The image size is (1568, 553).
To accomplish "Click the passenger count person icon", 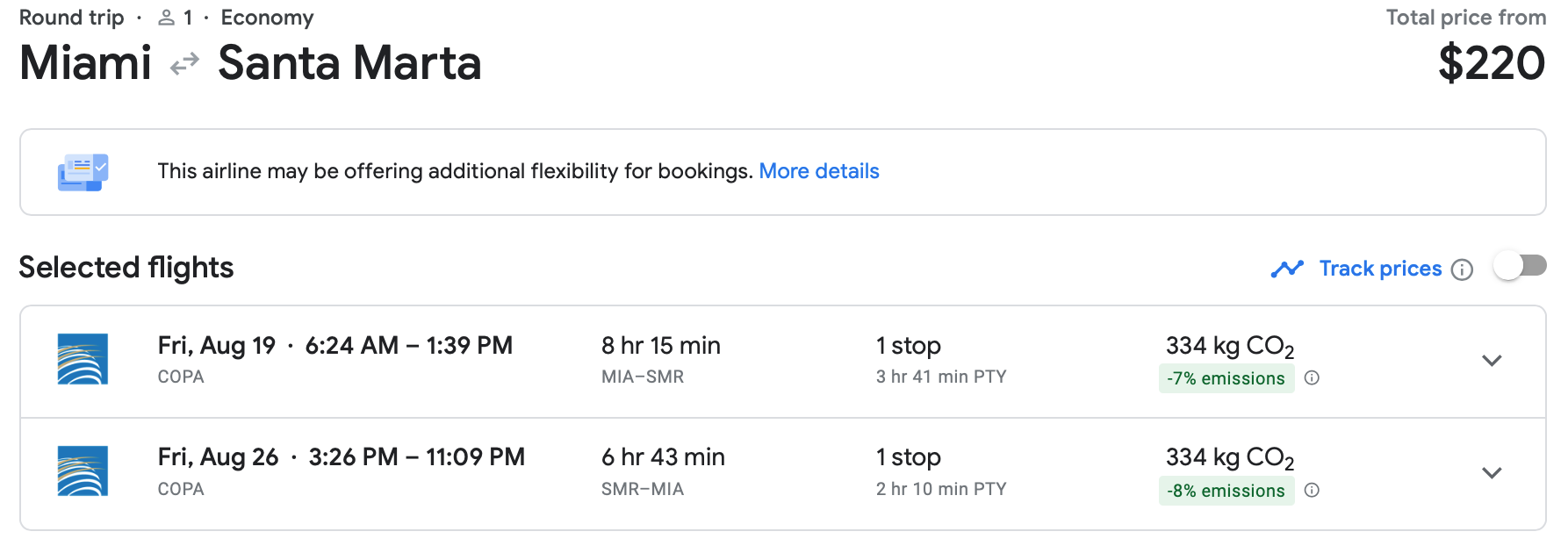I will 166,18.
